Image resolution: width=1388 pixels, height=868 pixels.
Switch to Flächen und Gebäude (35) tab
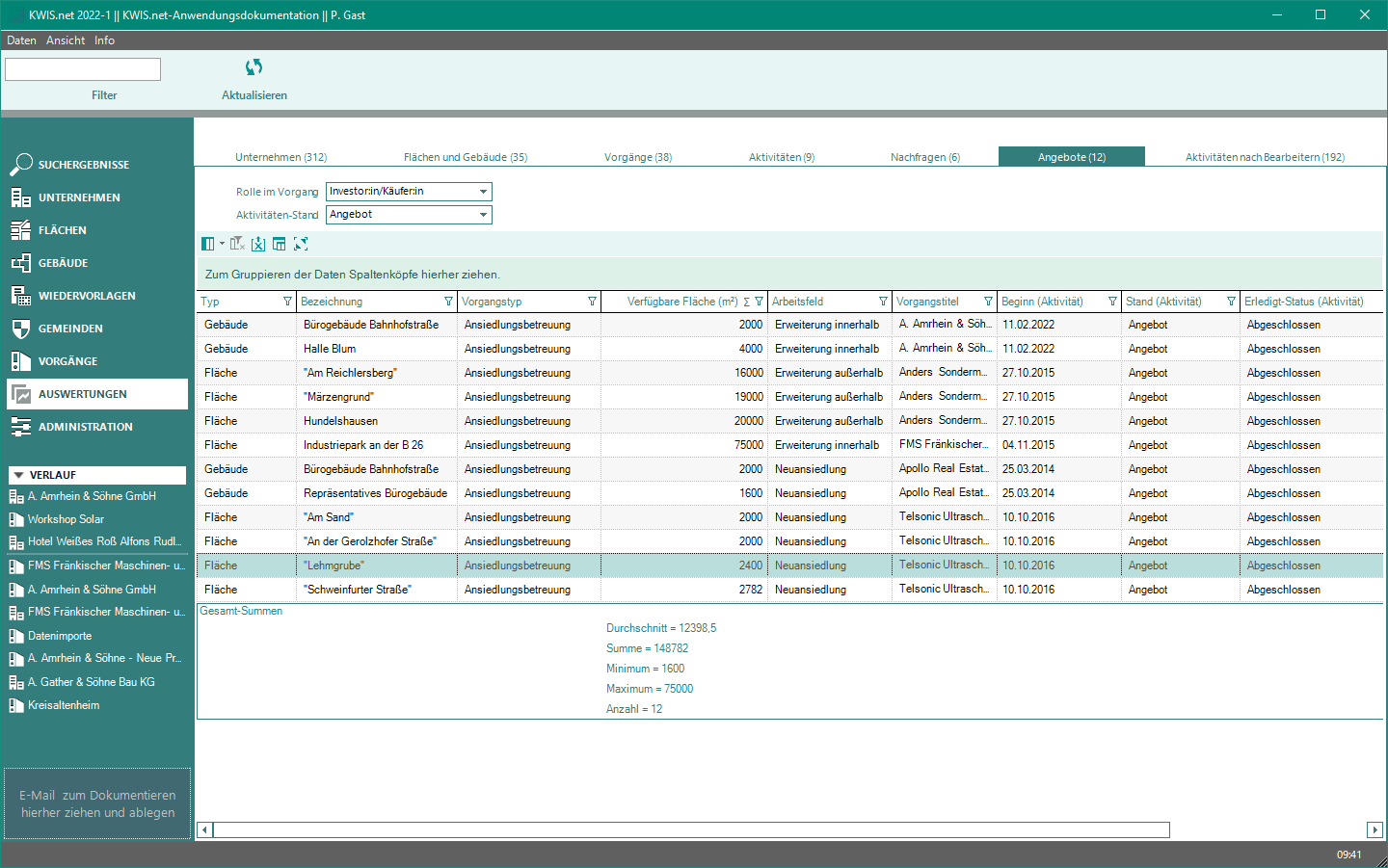pos(466,157)
